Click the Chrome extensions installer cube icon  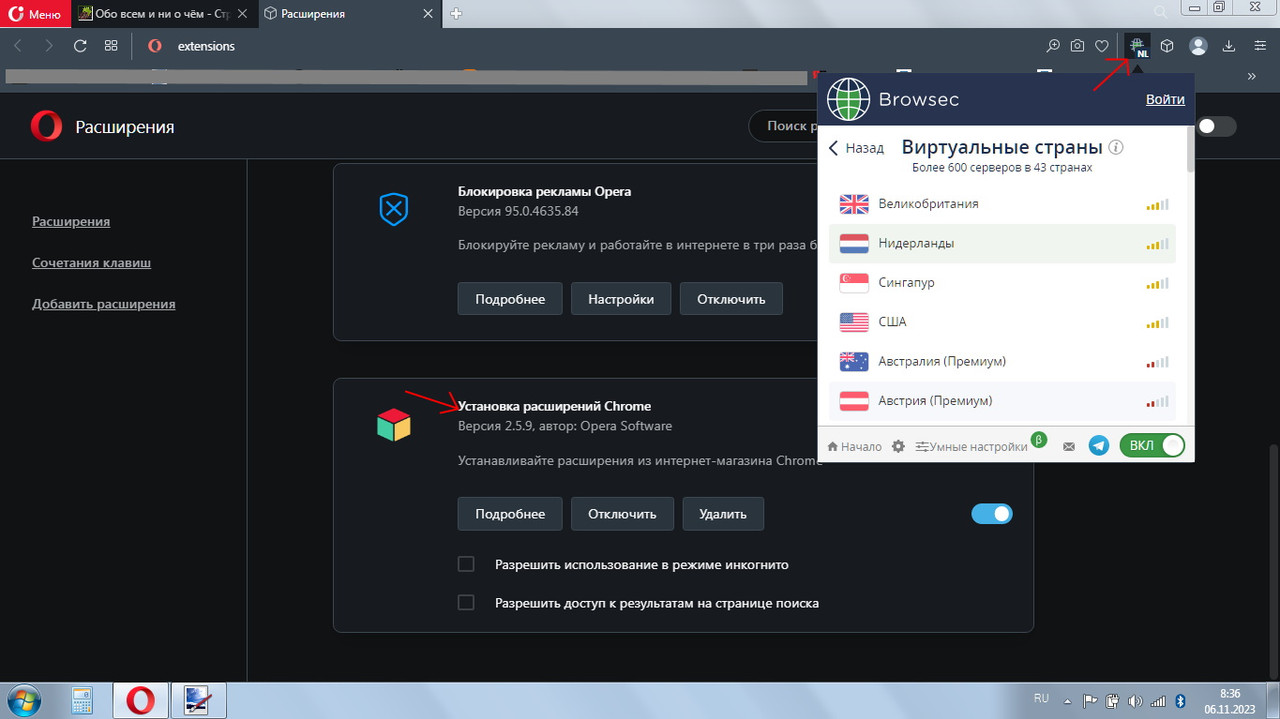pos(394,425)
